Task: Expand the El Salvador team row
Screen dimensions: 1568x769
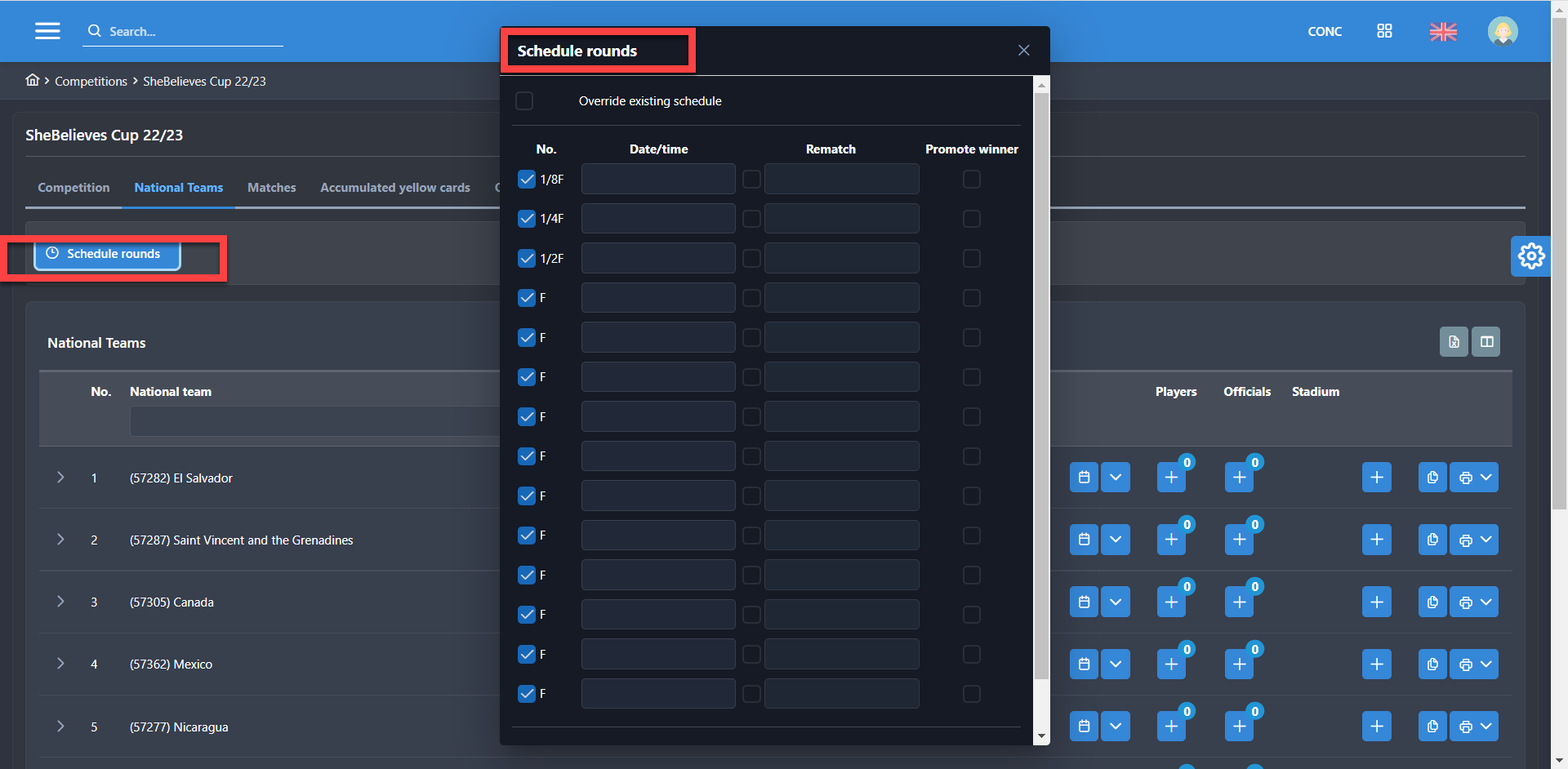Action: (x=60, y=478)
